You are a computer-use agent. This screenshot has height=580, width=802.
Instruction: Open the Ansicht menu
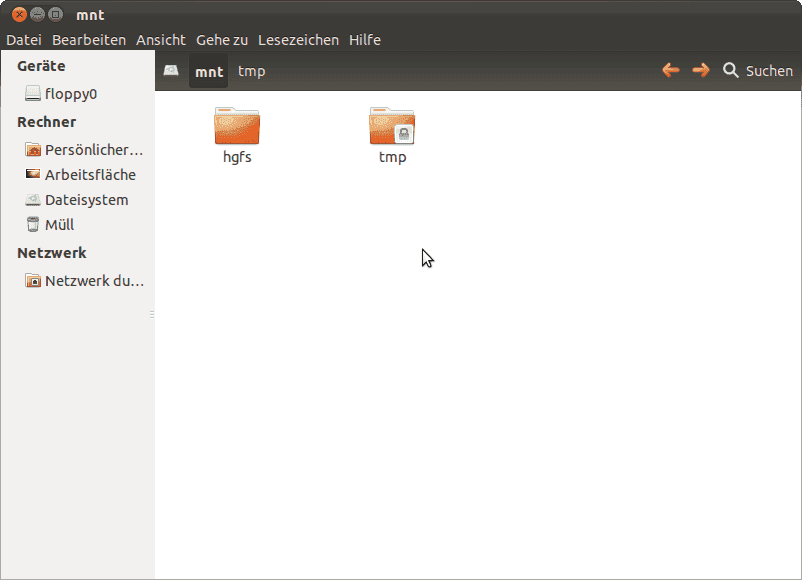pos(161,40)
